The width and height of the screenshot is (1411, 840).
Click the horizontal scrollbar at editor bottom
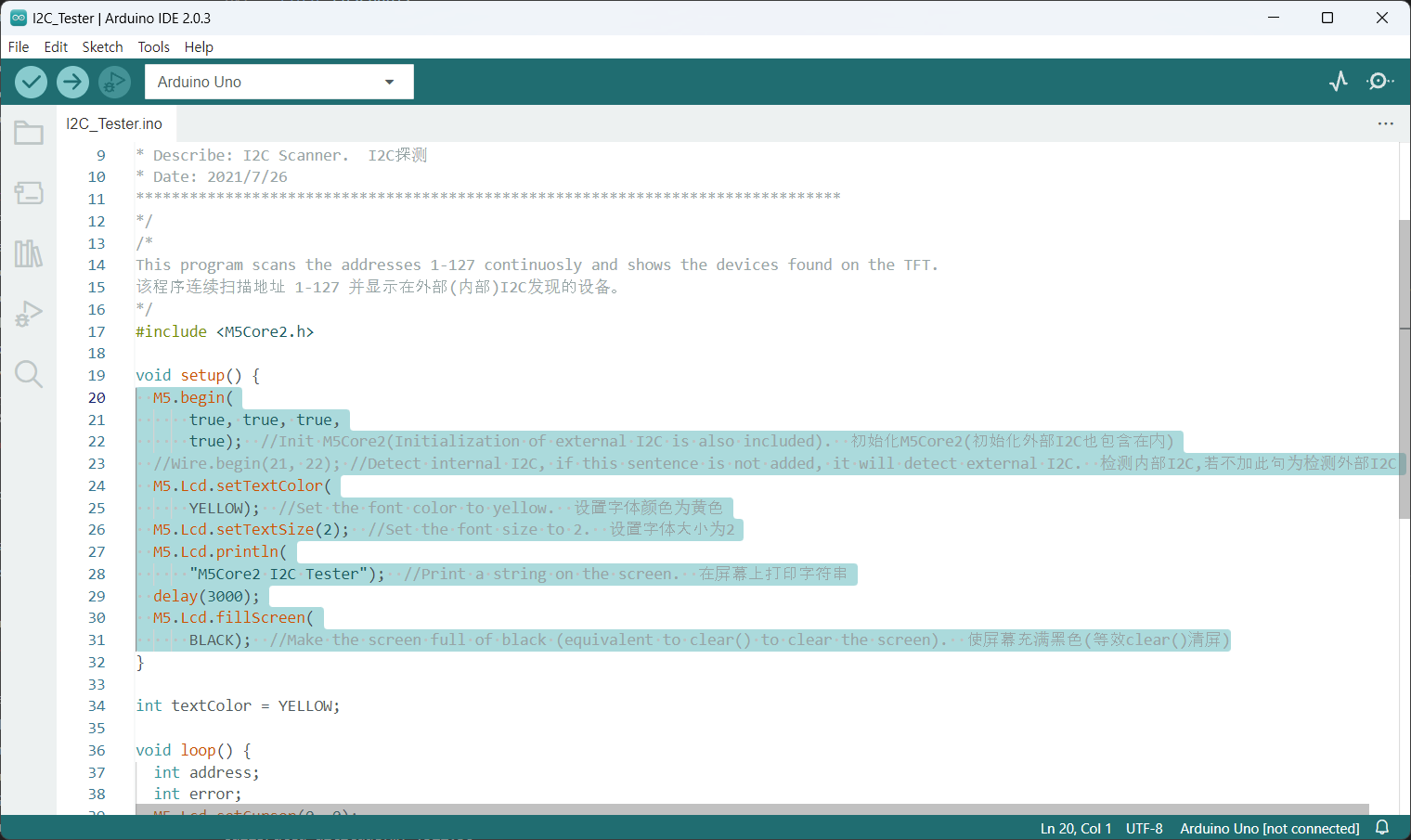[752, 809]
